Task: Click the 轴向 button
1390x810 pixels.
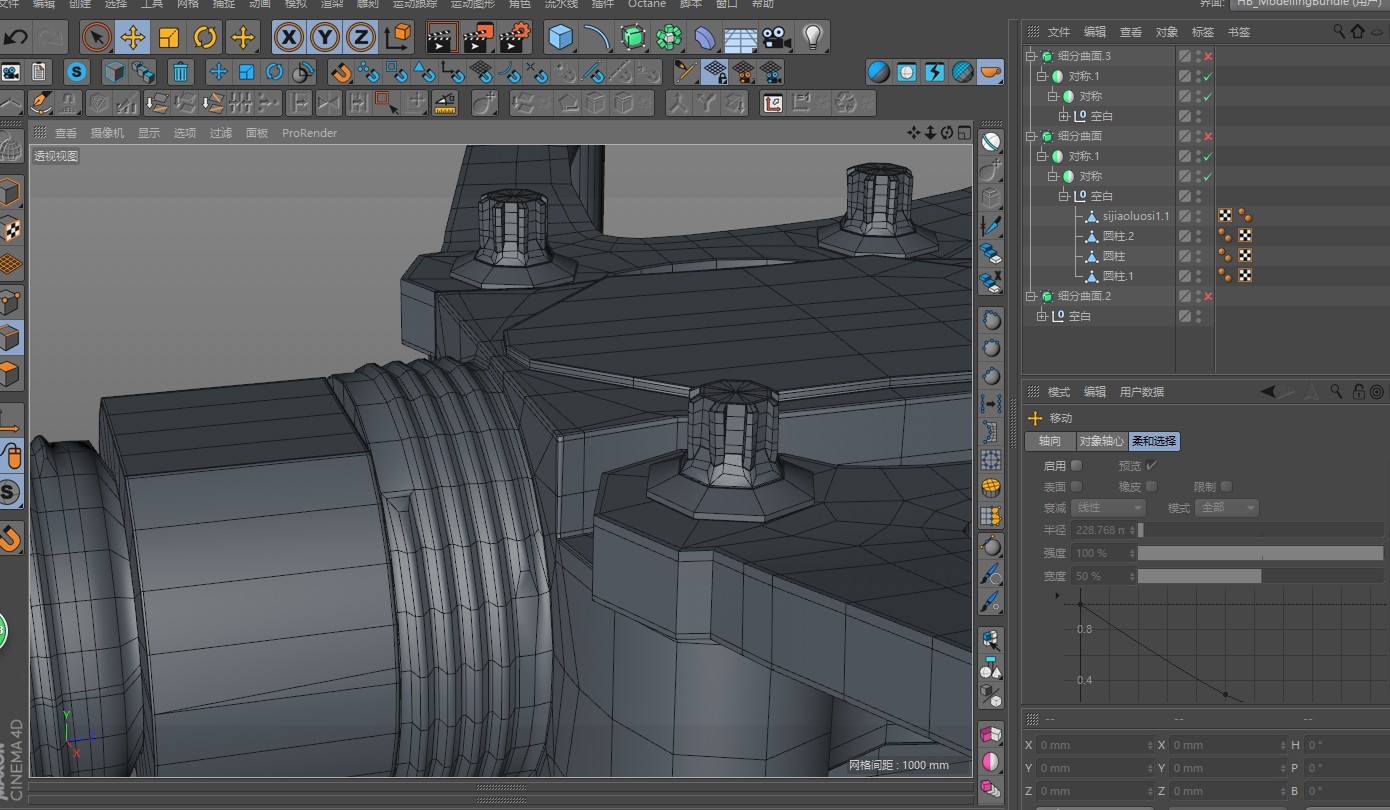Action: tap(1049, 441)
